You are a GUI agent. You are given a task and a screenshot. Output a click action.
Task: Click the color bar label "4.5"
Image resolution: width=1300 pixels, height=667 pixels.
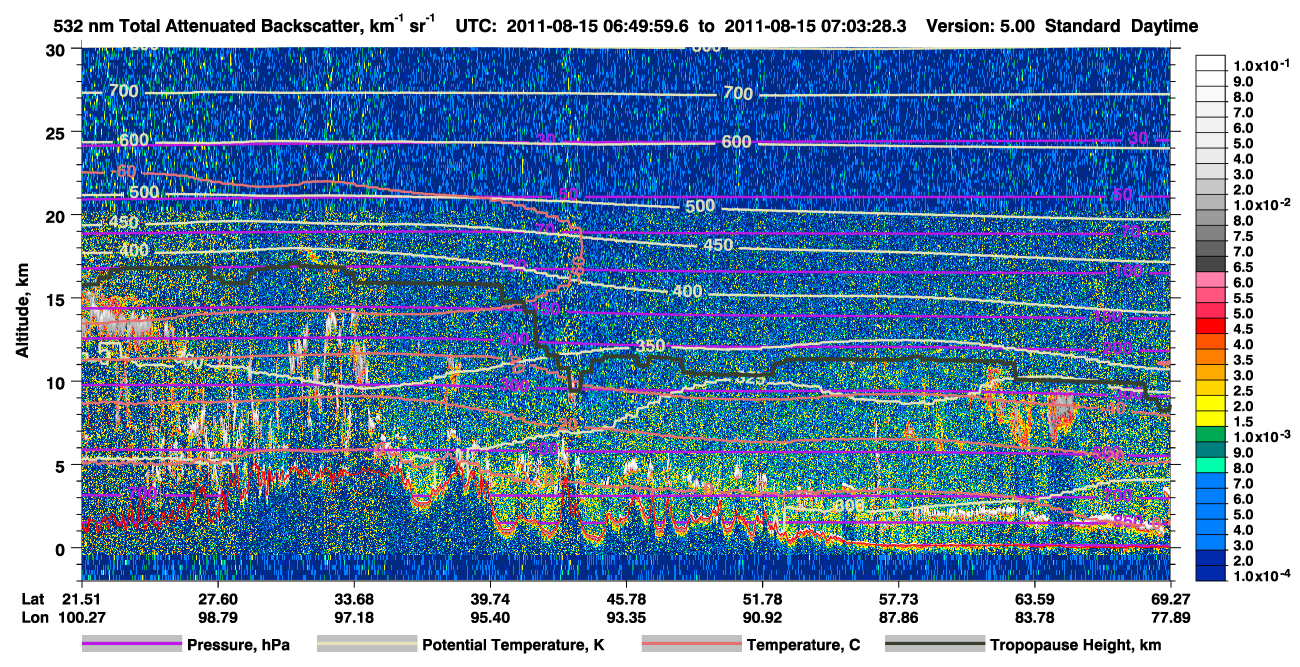[1243, 329]
